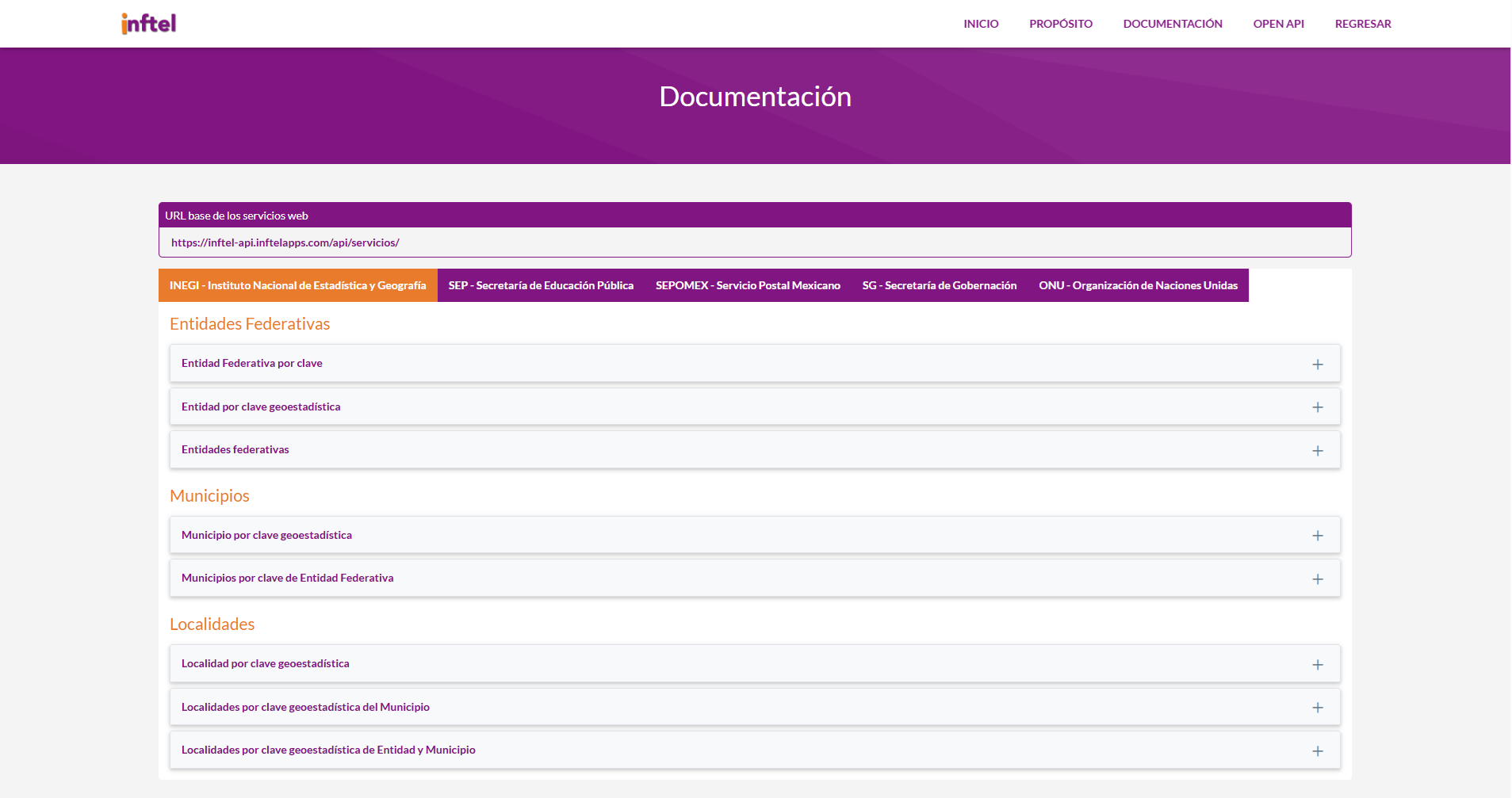Click the inftel logo

[x=148, y=24]
